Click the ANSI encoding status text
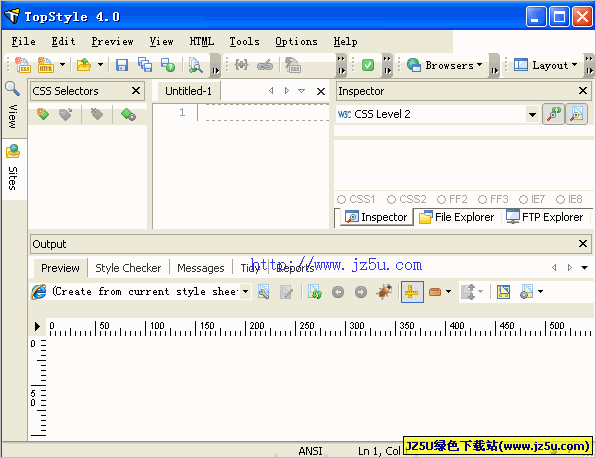 click(x=310, y=451)
